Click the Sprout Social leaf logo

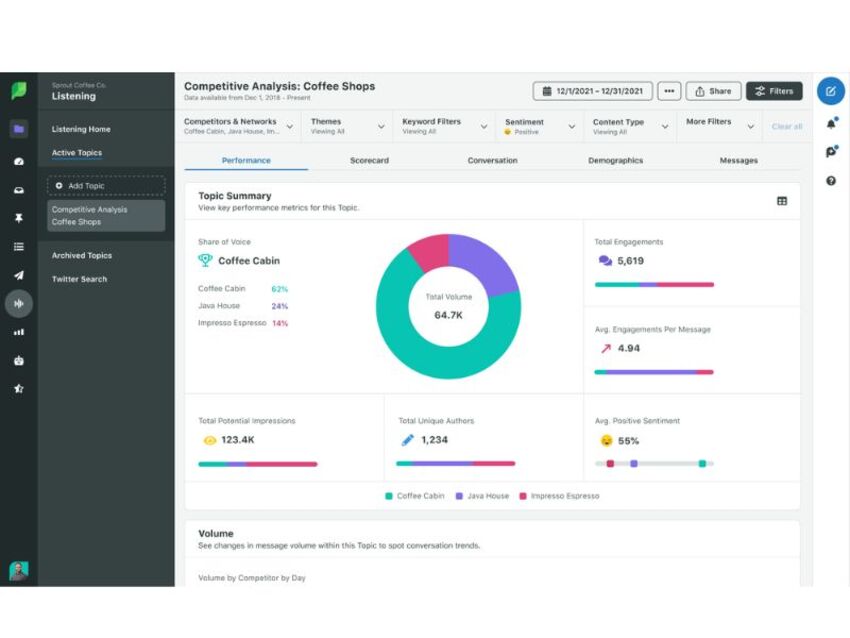(x=18, y=91)
